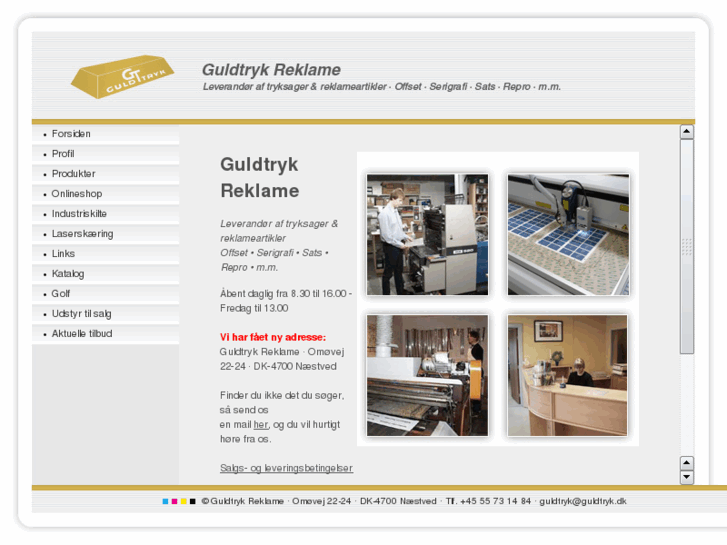This screenshot has width=727, height=545.
Task: Click the bottom-most scroll-down arrow
Action: click(x=687, y=477)
